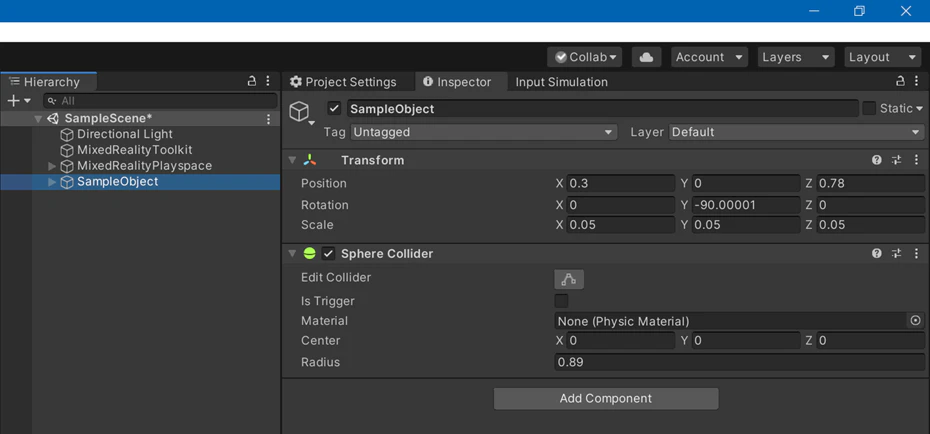Click the MixedRealityToolkit cube icon
Viewport: 930px width, 434px height.
pos(67,151)
